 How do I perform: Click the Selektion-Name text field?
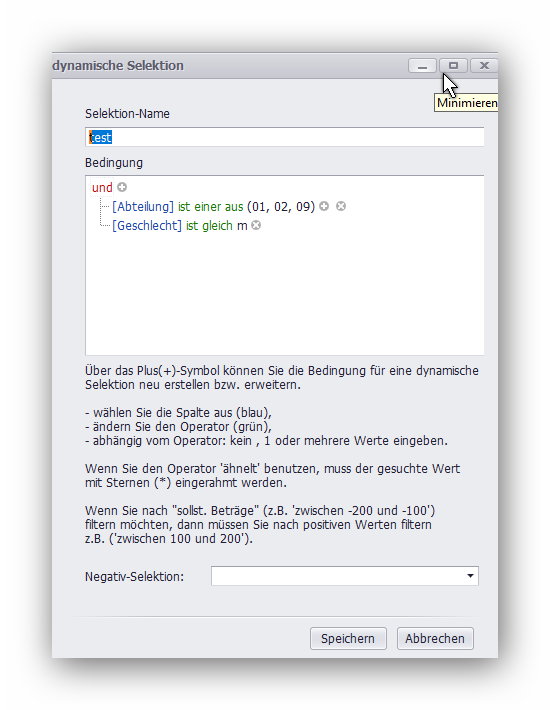pyautogui.click(x=284, y=137)
